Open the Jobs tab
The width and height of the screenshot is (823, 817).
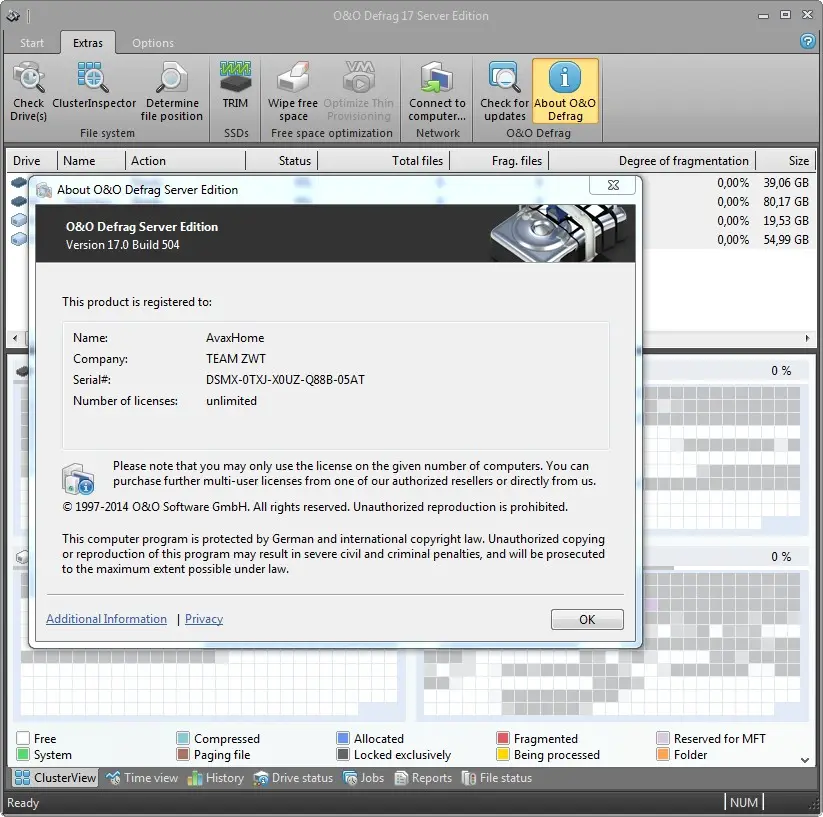click(363, 778)
